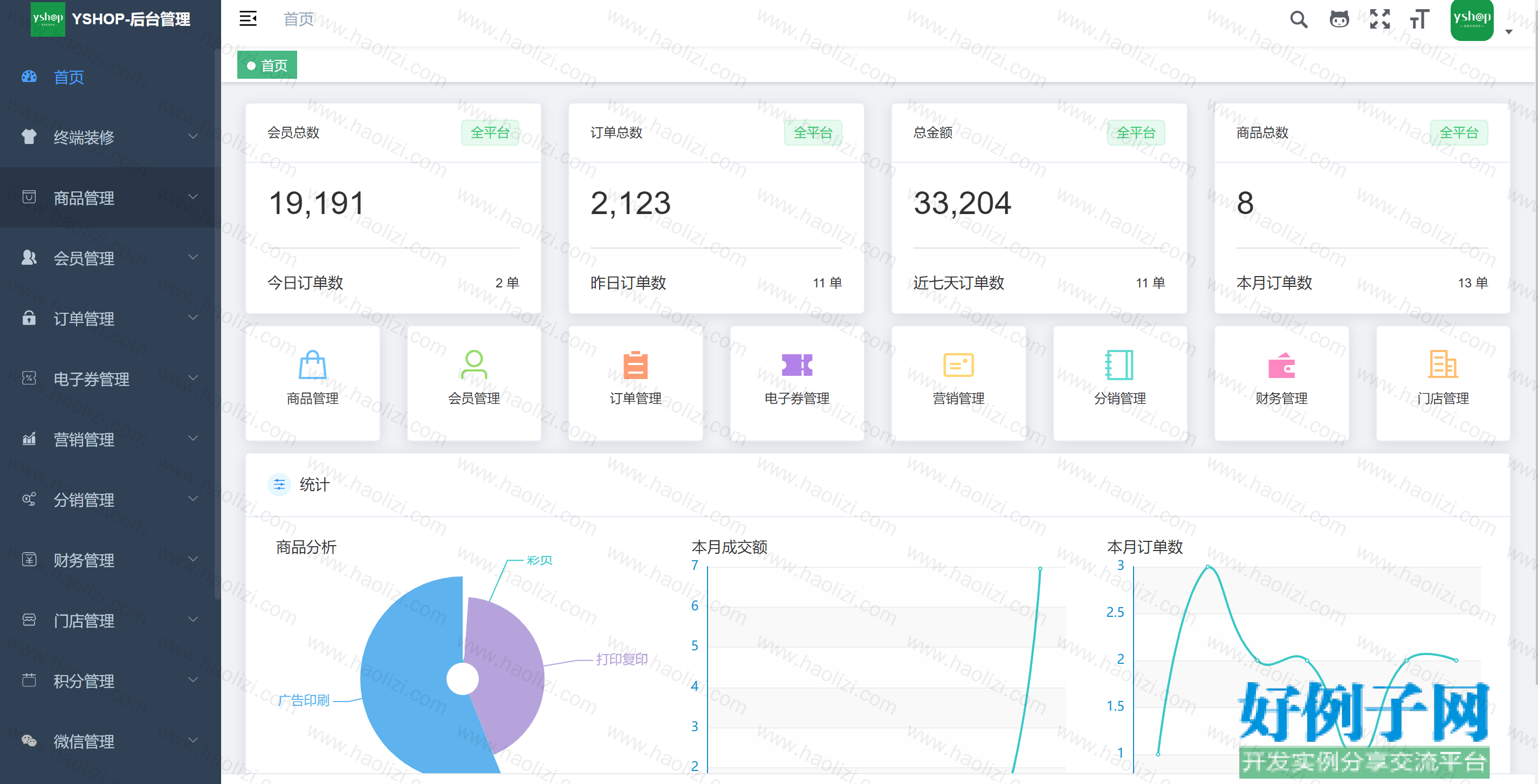Open the 财务管理 pink wallet shortcut card
Viewport: 1538px width, 784px height.
[x=1281, y=383]
